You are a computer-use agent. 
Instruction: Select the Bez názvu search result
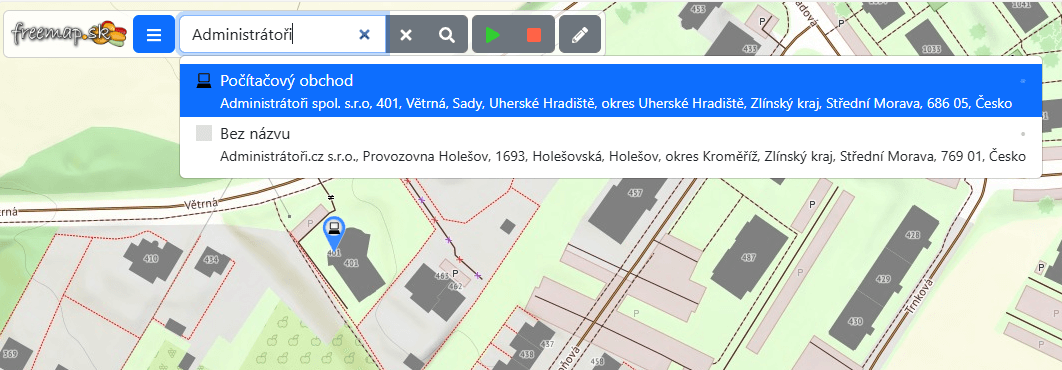(x=611, y=144)
